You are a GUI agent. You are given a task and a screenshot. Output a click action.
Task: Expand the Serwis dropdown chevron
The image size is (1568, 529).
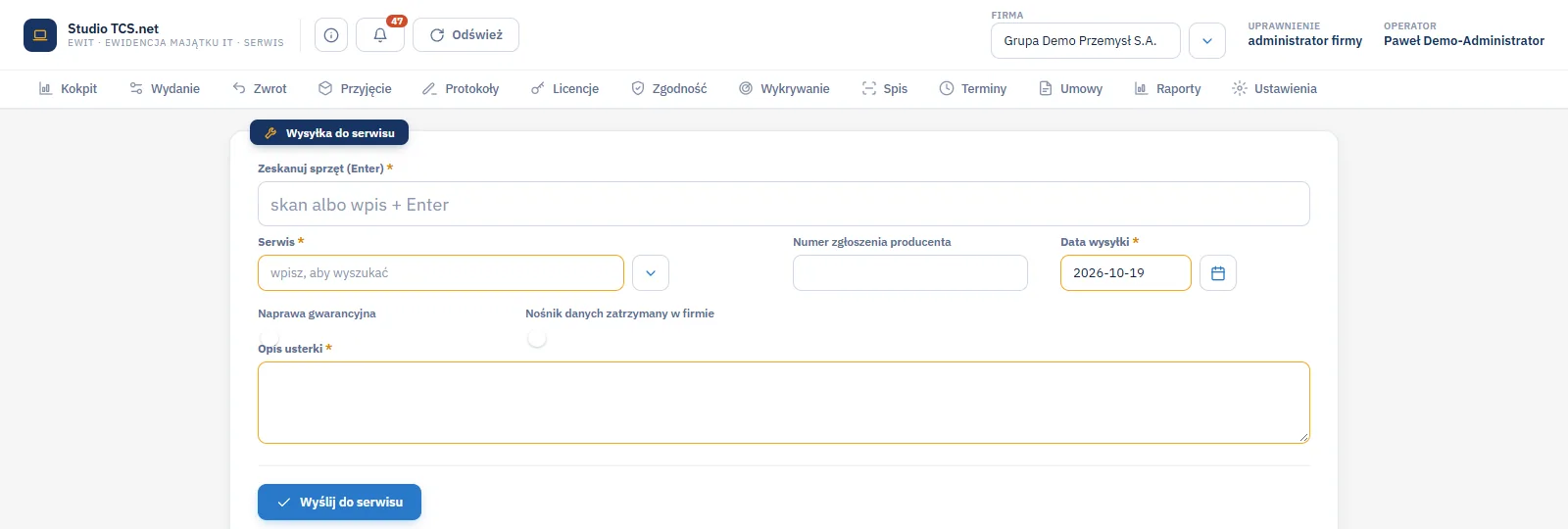(651, 273)
